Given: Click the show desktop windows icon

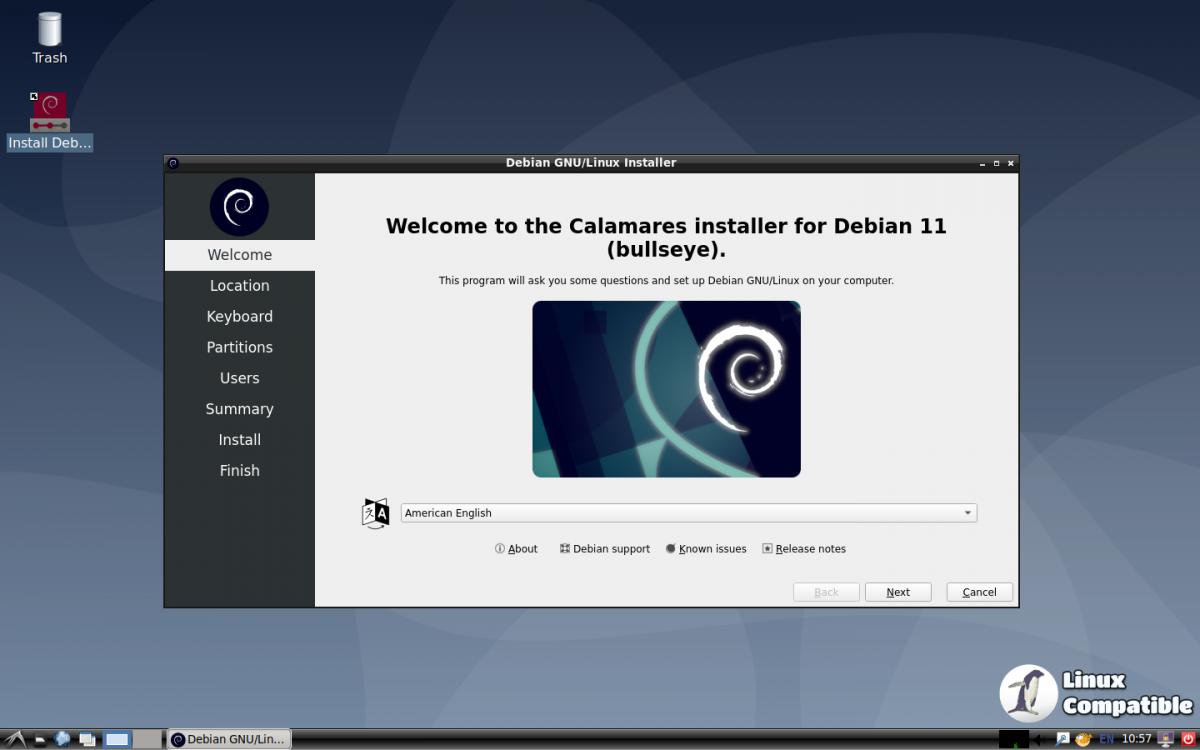Looking at the screenshot, I should click(88, 740).
